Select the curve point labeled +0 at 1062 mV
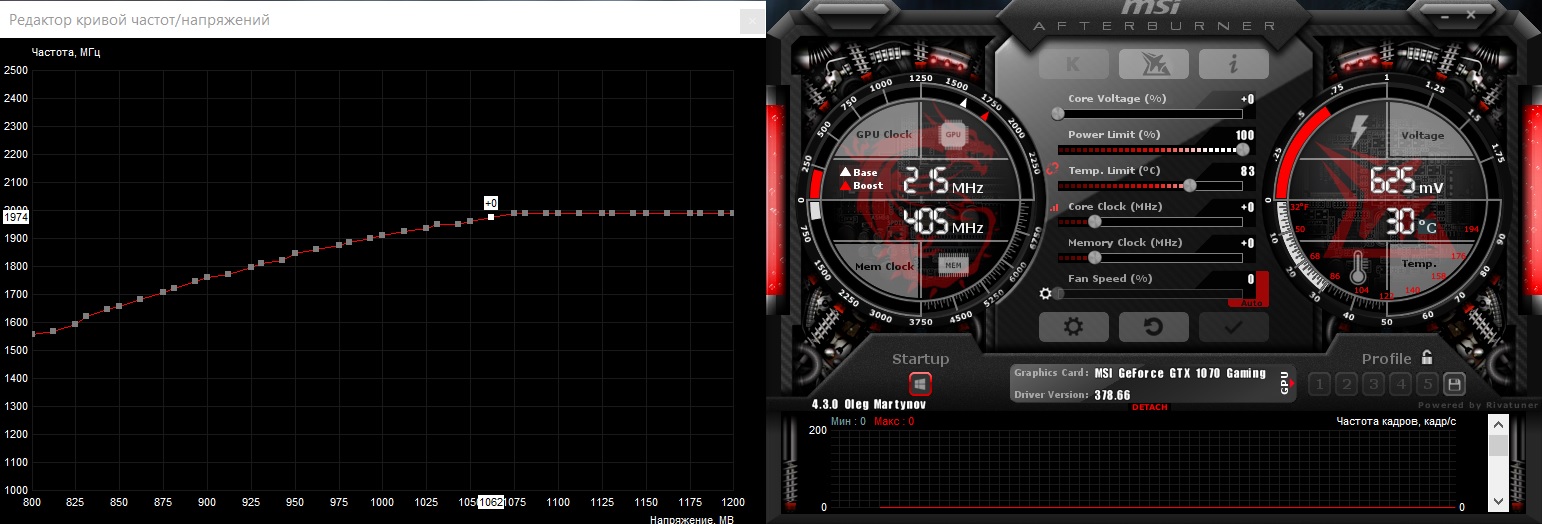Viewport: 1542px width, 524px height. pos(491,217)
